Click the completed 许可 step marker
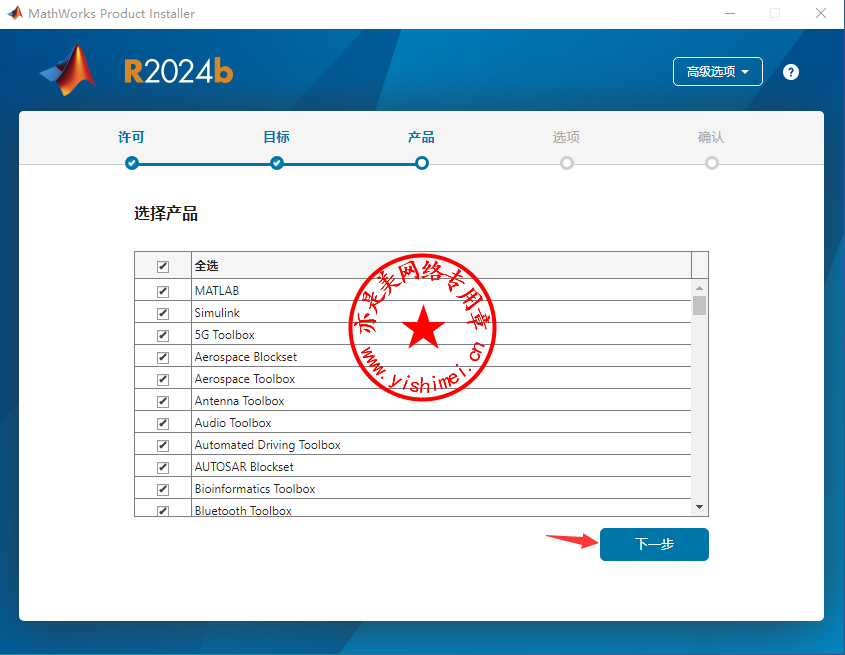Screen dimensions: 845x655 (x=131, y=163)
